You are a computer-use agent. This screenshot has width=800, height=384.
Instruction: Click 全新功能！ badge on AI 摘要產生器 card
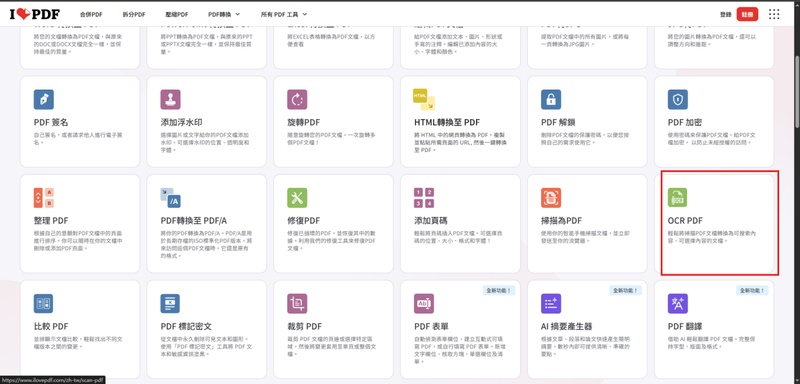point(625,290)
